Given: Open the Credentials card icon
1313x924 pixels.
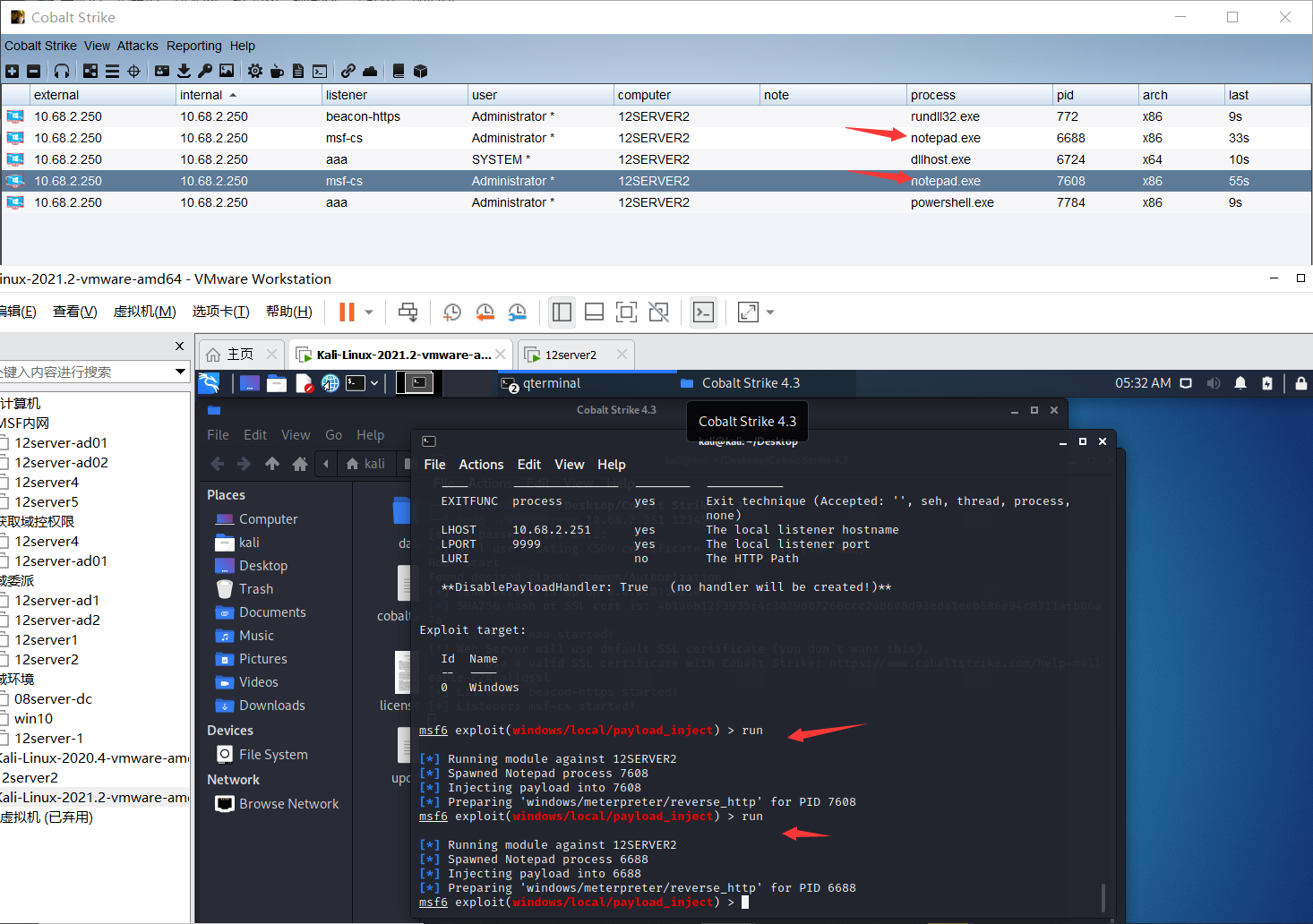Looking at the screenshot, I should 162,71.
